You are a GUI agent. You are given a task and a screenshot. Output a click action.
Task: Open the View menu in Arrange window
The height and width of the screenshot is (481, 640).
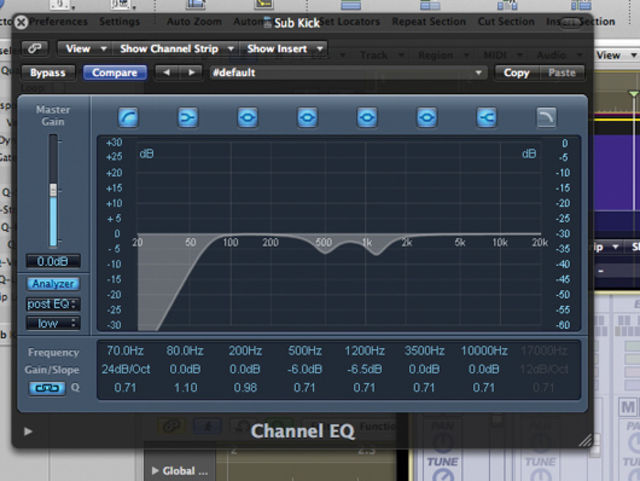(x=616, y=55)
